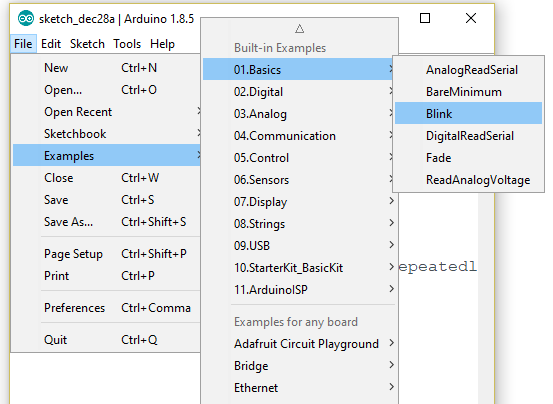
Task: Expand the 02.Digital examples category
Action: pos(299,92)
